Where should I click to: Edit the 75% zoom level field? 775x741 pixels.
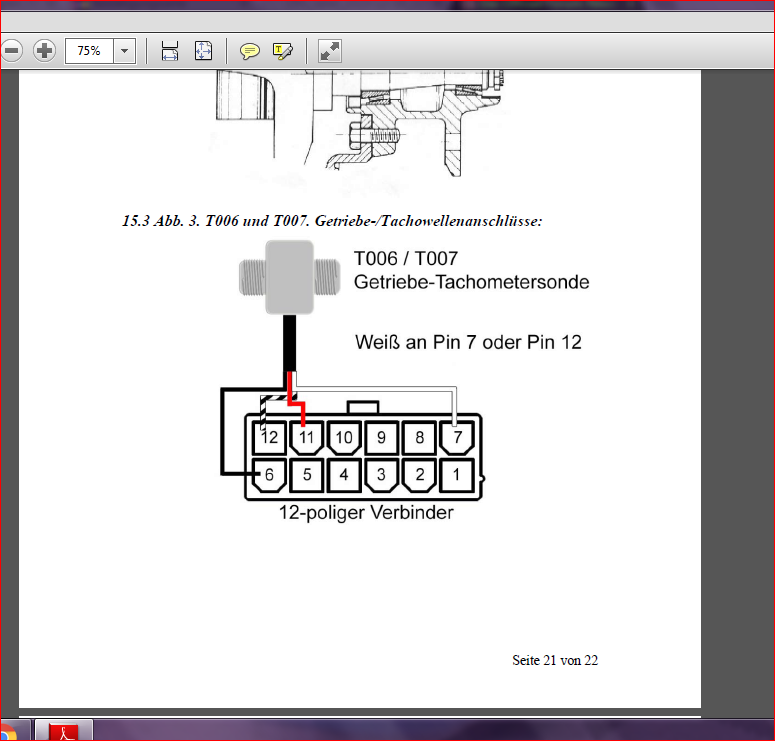[89, 50]
